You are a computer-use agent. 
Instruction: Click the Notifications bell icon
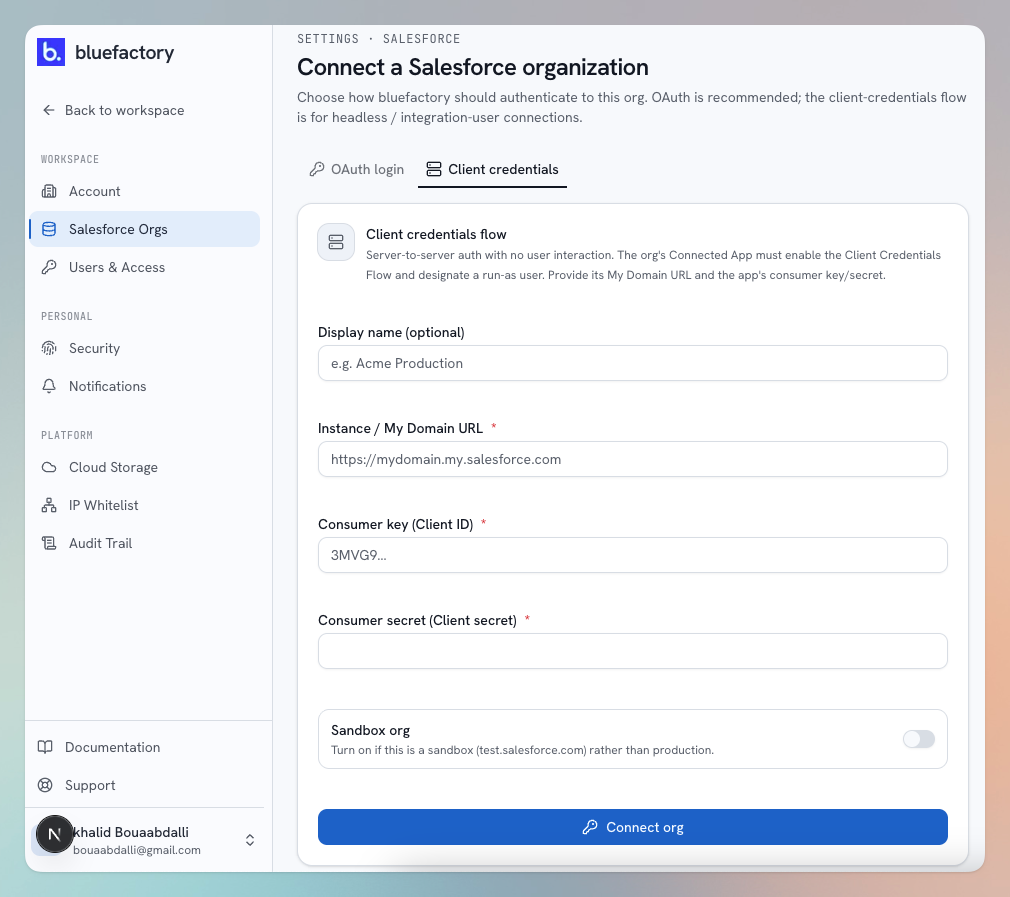click(x=49, y=386)
